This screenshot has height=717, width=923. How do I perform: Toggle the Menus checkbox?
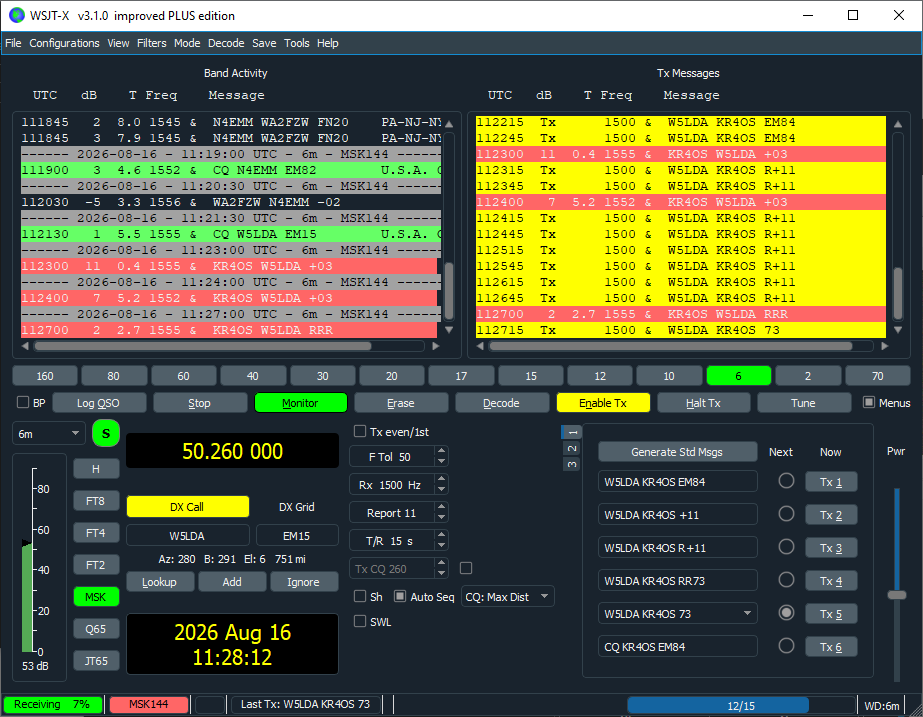click(869, 402)
